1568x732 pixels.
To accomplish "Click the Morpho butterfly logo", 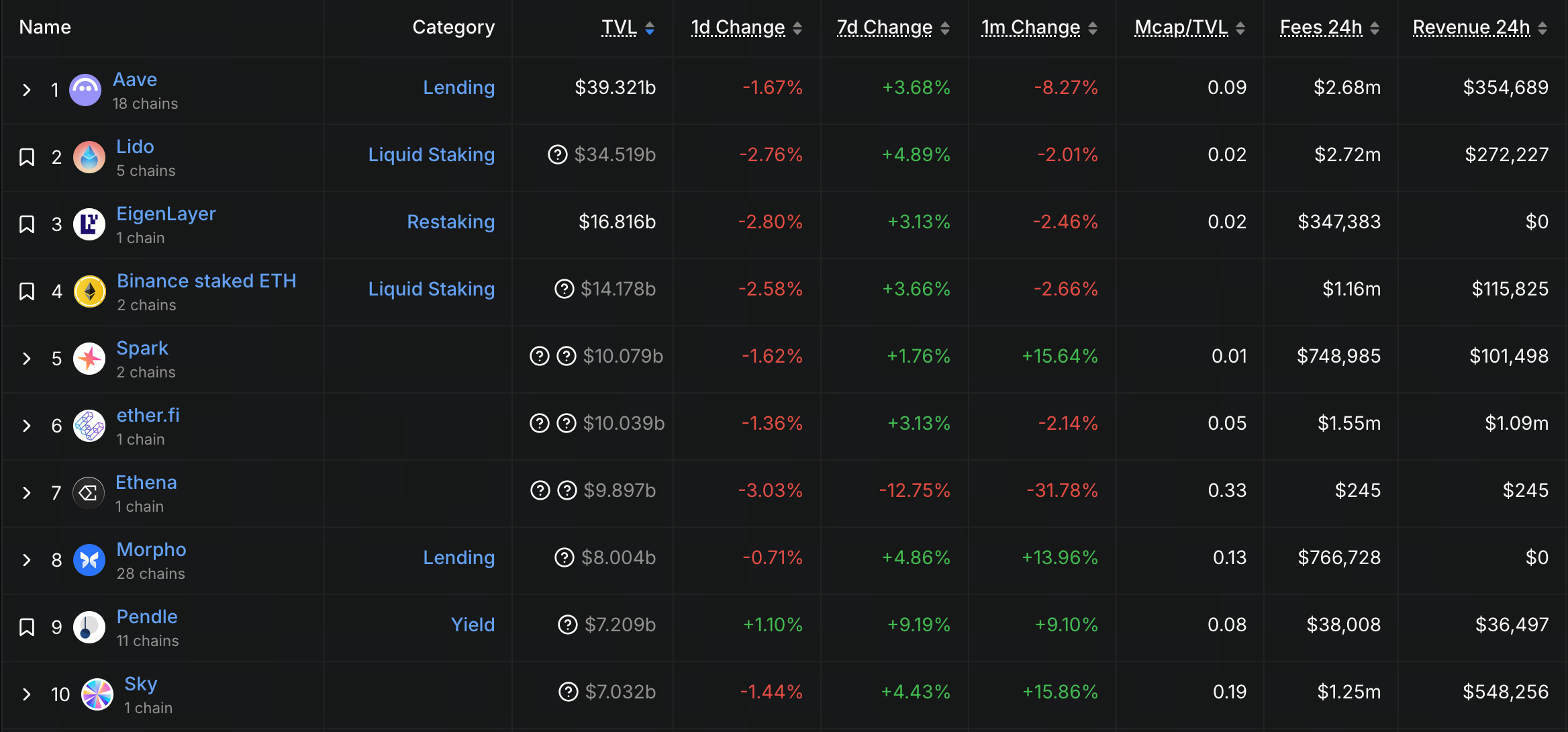I will point(89,560).
